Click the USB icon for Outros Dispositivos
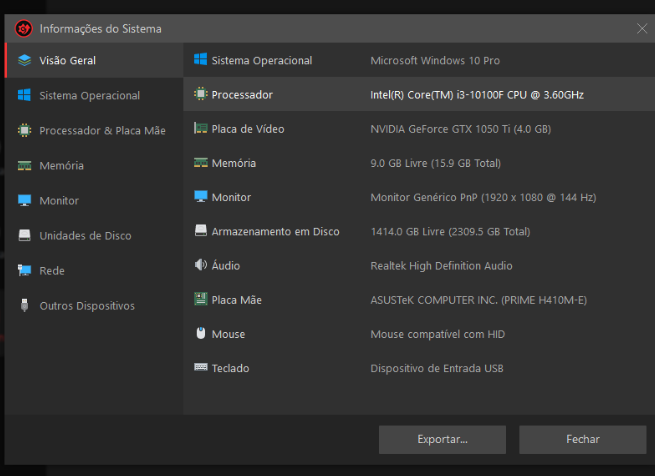 pos(24,305)
